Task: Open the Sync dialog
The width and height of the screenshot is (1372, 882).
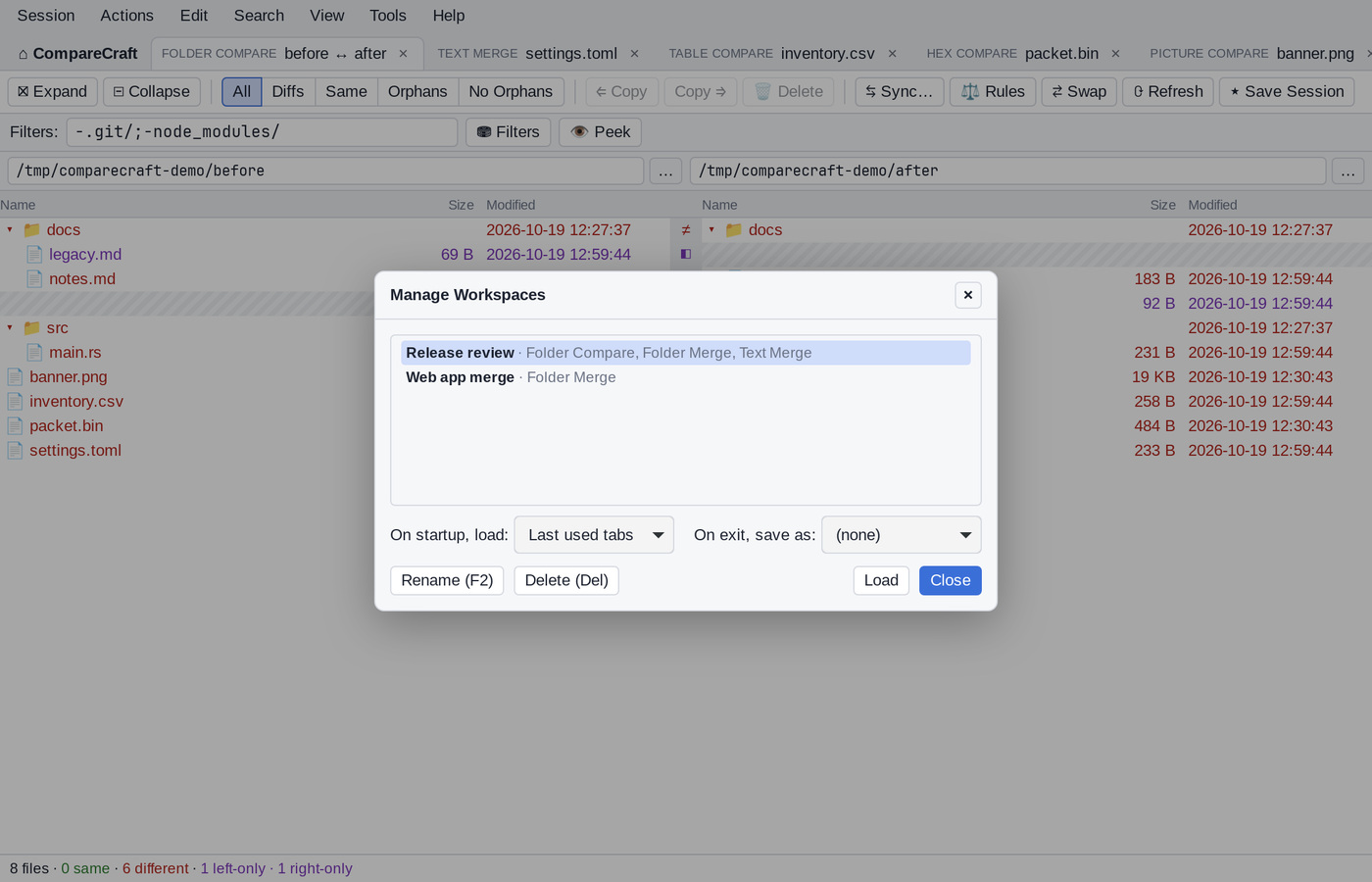Action: pos(900,91)
